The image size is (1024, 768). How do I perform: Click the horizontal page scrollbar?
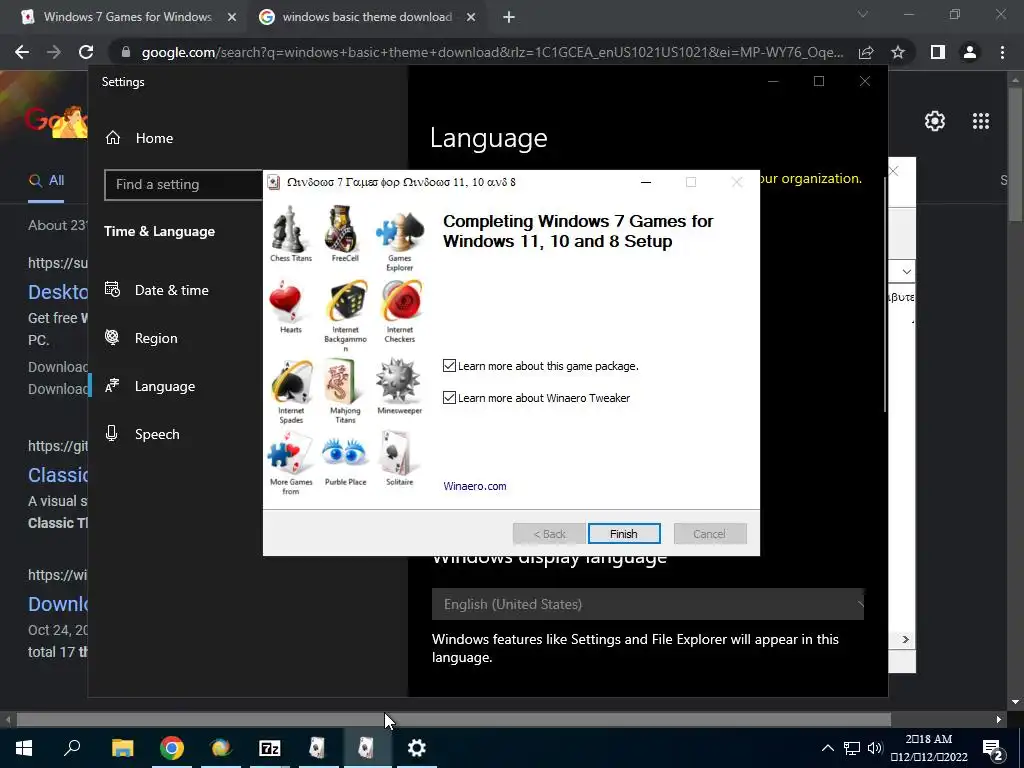click(x=454, y=720)
